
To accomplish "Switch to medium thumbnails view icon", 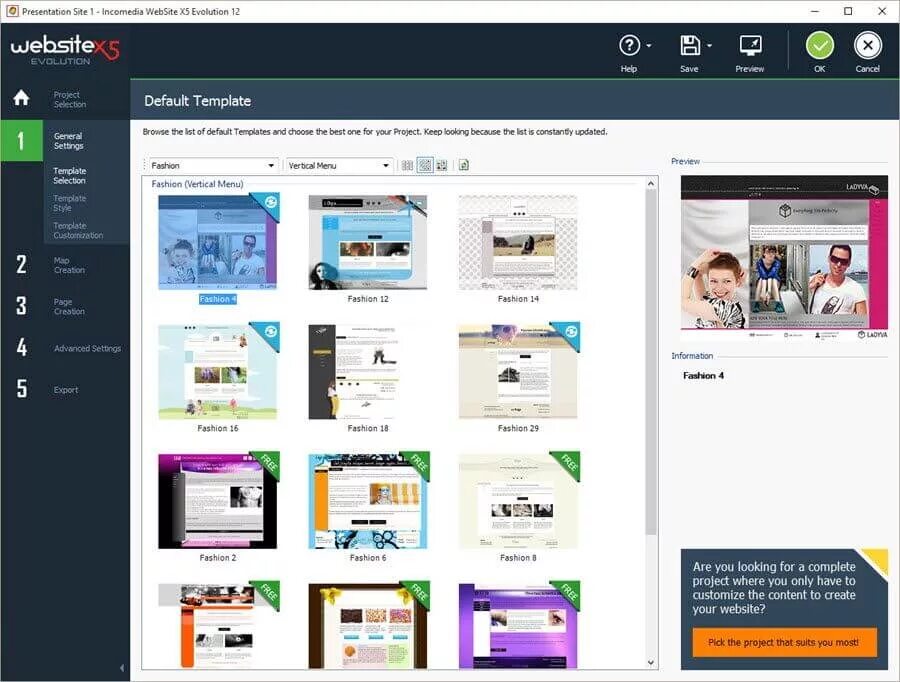I will point(425,165).
